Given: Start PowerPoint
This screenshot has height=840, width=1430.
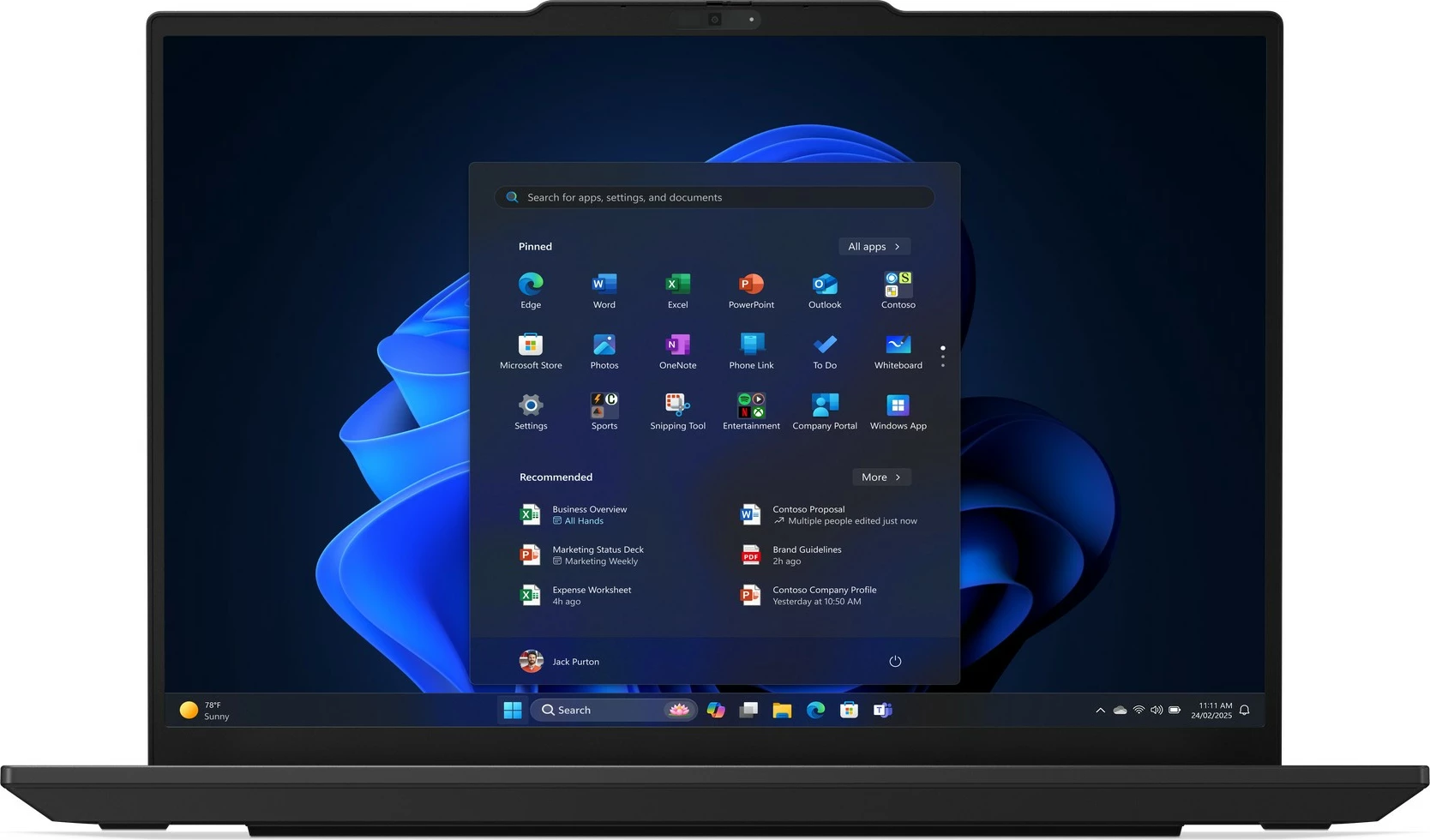Looking at the screenshot, I should [x=751, y=290].
